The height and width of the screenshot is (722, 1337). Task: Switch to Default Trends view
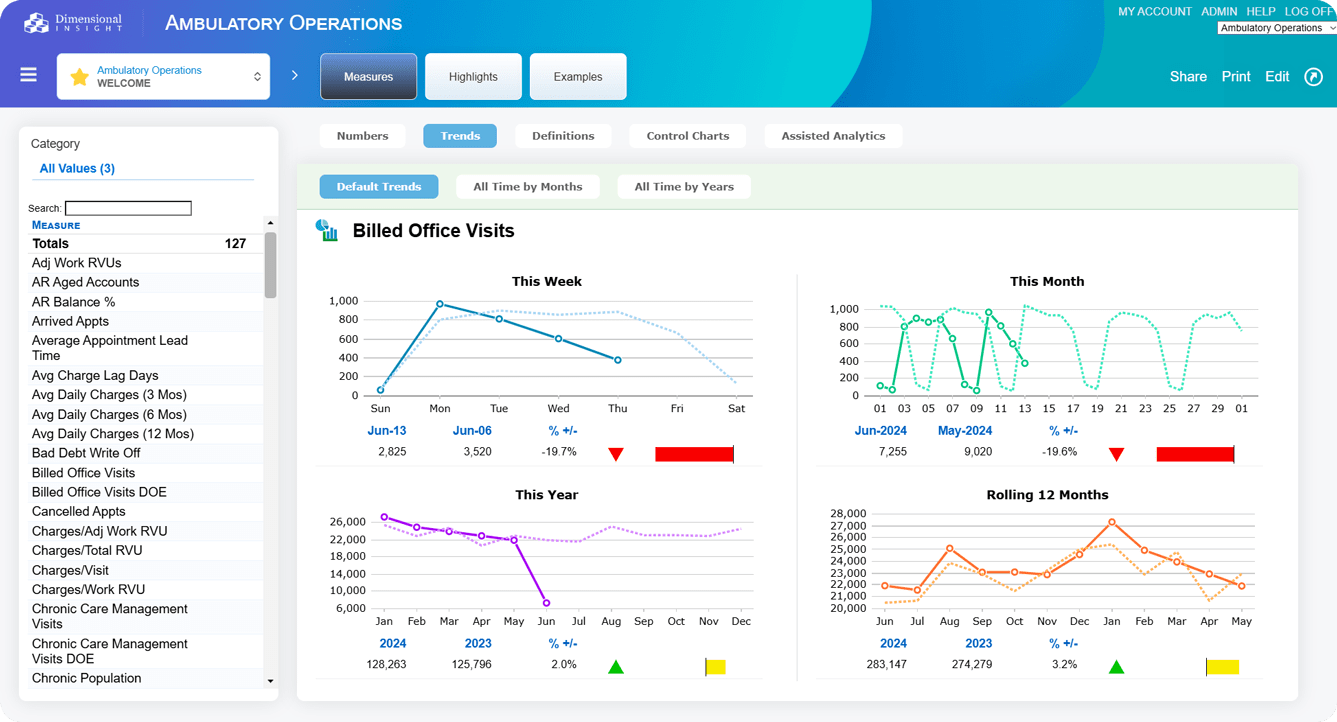coord(379,187)
